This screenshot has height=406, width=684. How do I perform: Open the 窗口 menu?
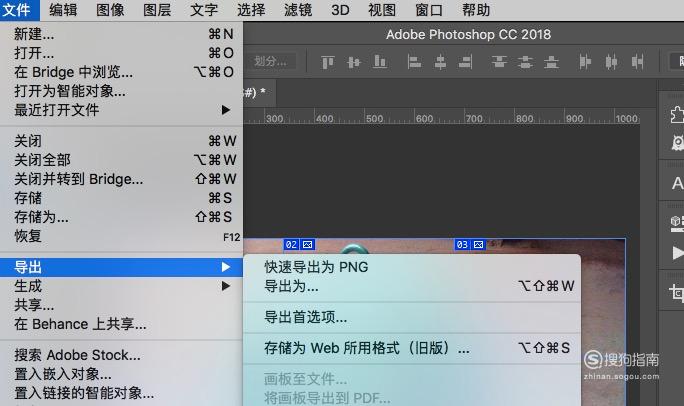429,10
